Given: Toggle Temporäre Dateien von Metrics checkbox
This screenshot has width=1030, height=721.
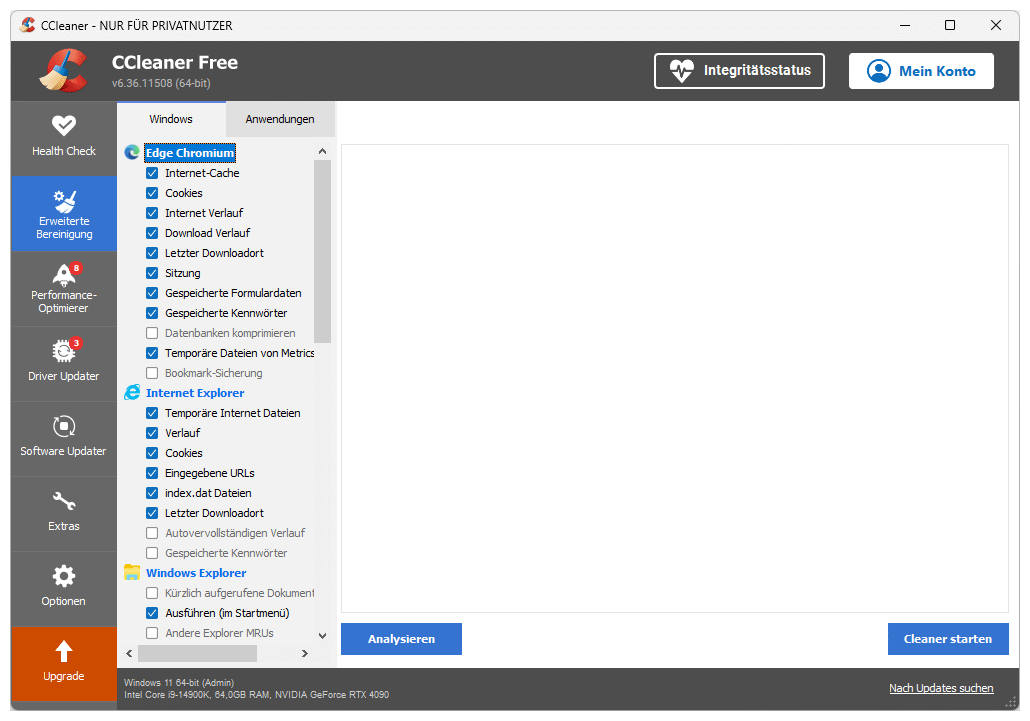Looking at the screenshot, I should [152, 353].
